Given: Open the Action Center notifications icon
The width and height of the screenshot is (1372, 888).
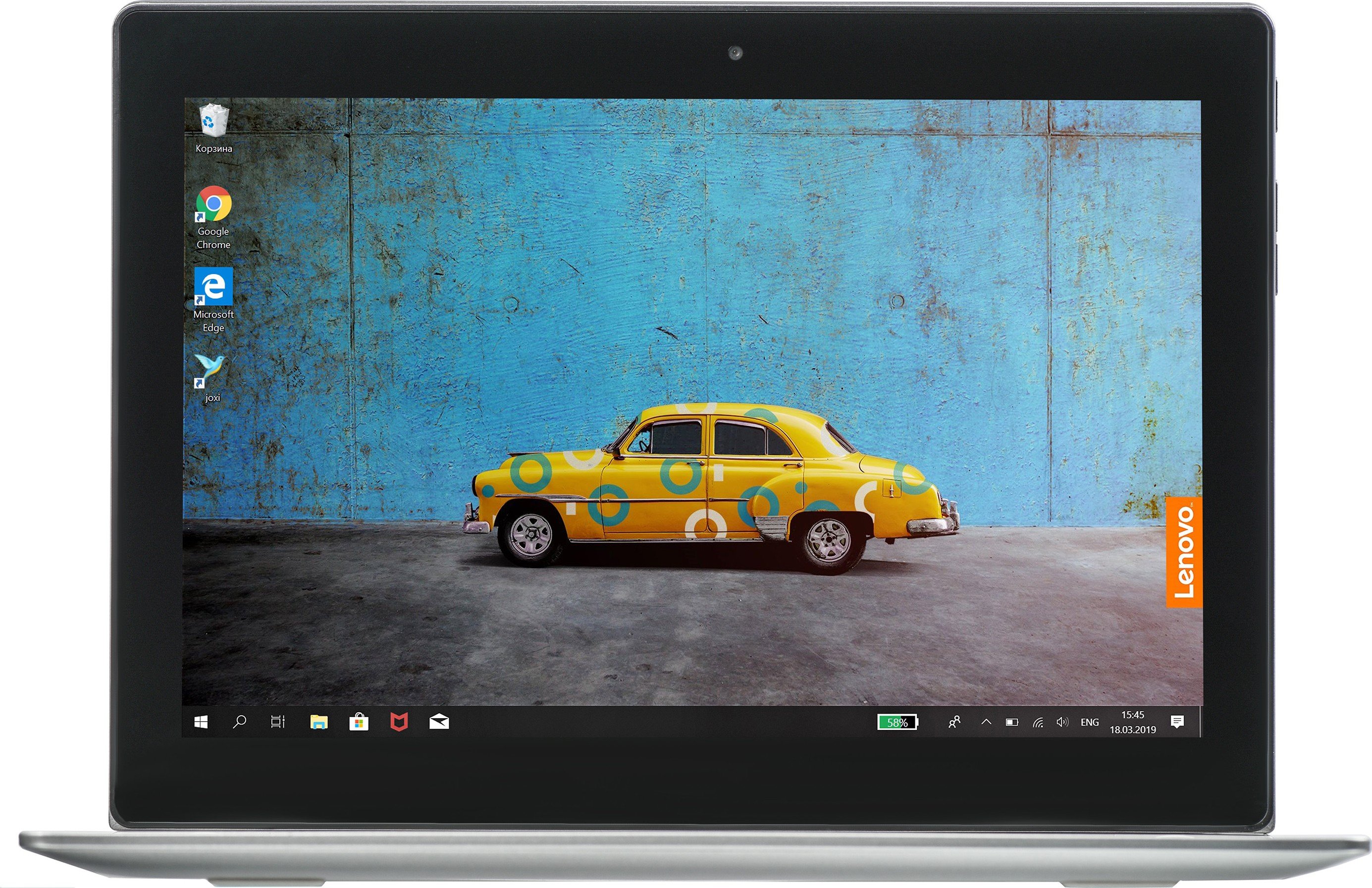Looking at the screenshot, I should (1177, 722).
